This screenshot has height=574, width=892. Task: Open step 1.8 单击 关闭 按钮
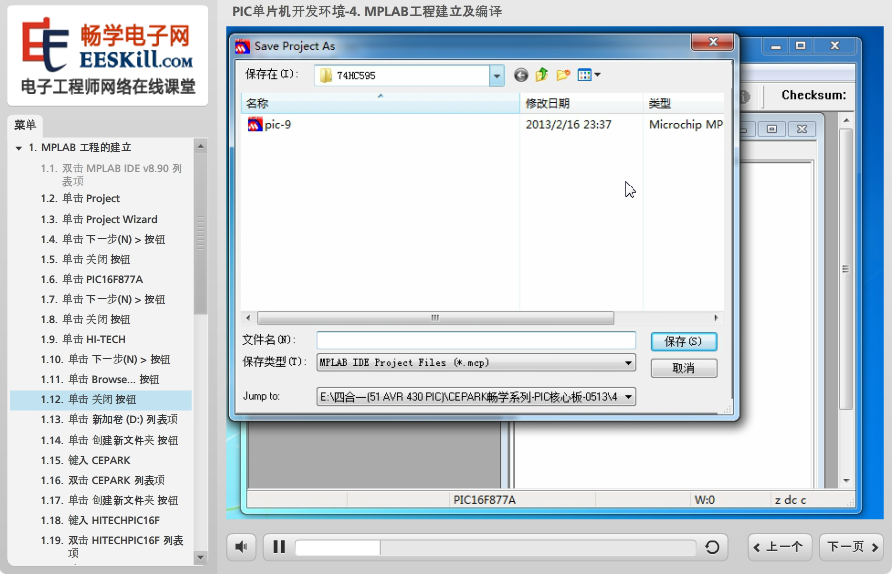pos(85,319)
